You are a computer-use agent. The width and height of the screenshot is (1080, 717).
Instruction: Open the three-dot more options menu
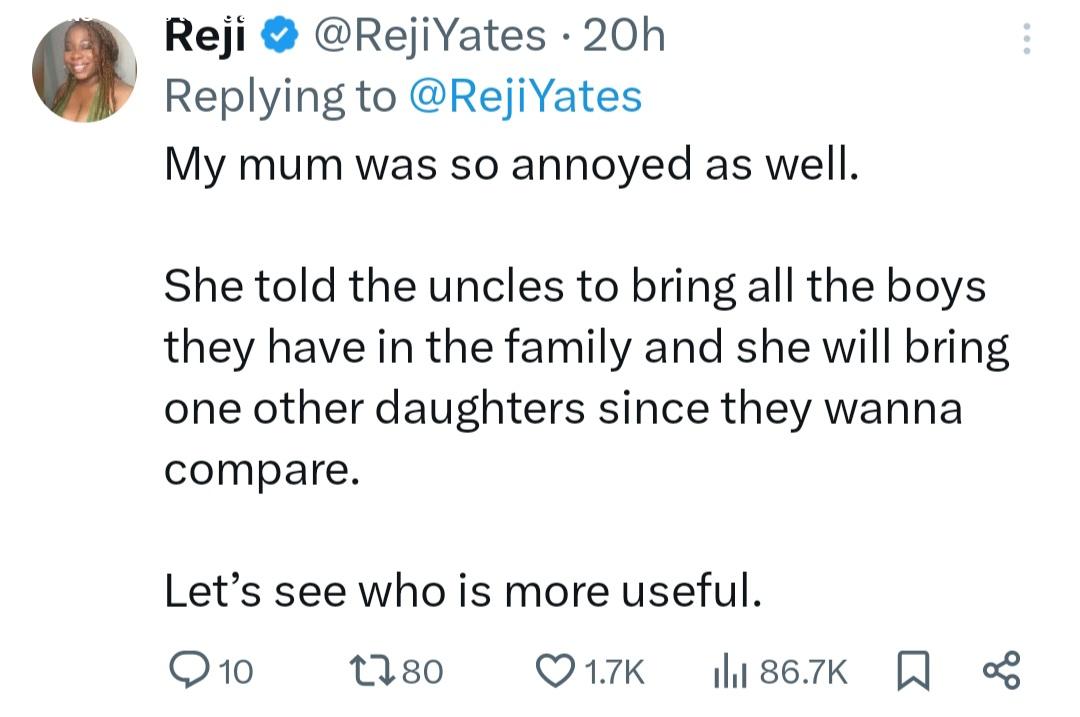[x=1024, y=39]
